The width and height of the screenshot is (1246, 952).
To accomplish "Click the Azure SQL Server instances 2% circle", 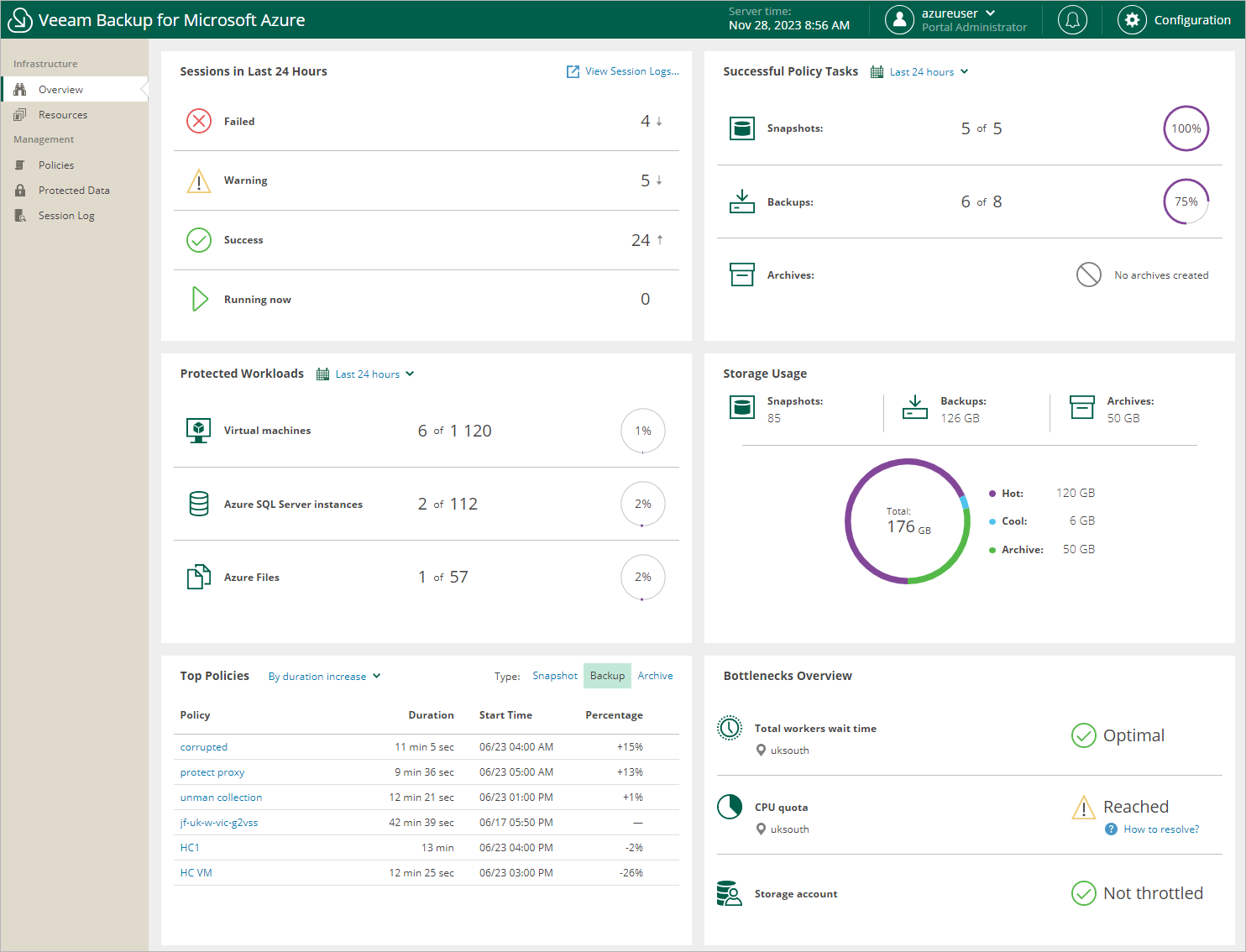I will 643,504.
